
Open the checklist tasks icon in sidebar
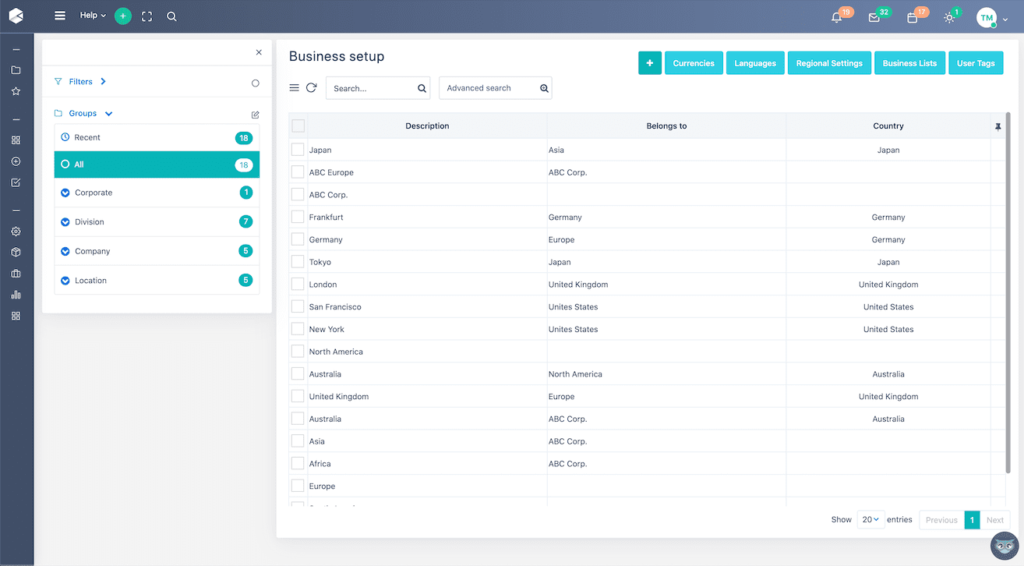click(16, 183)
